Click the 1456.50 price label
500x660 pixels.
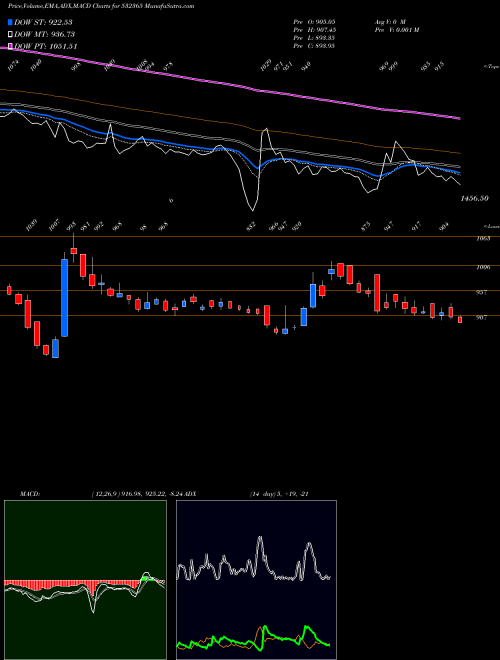click(x=474, y=198)
